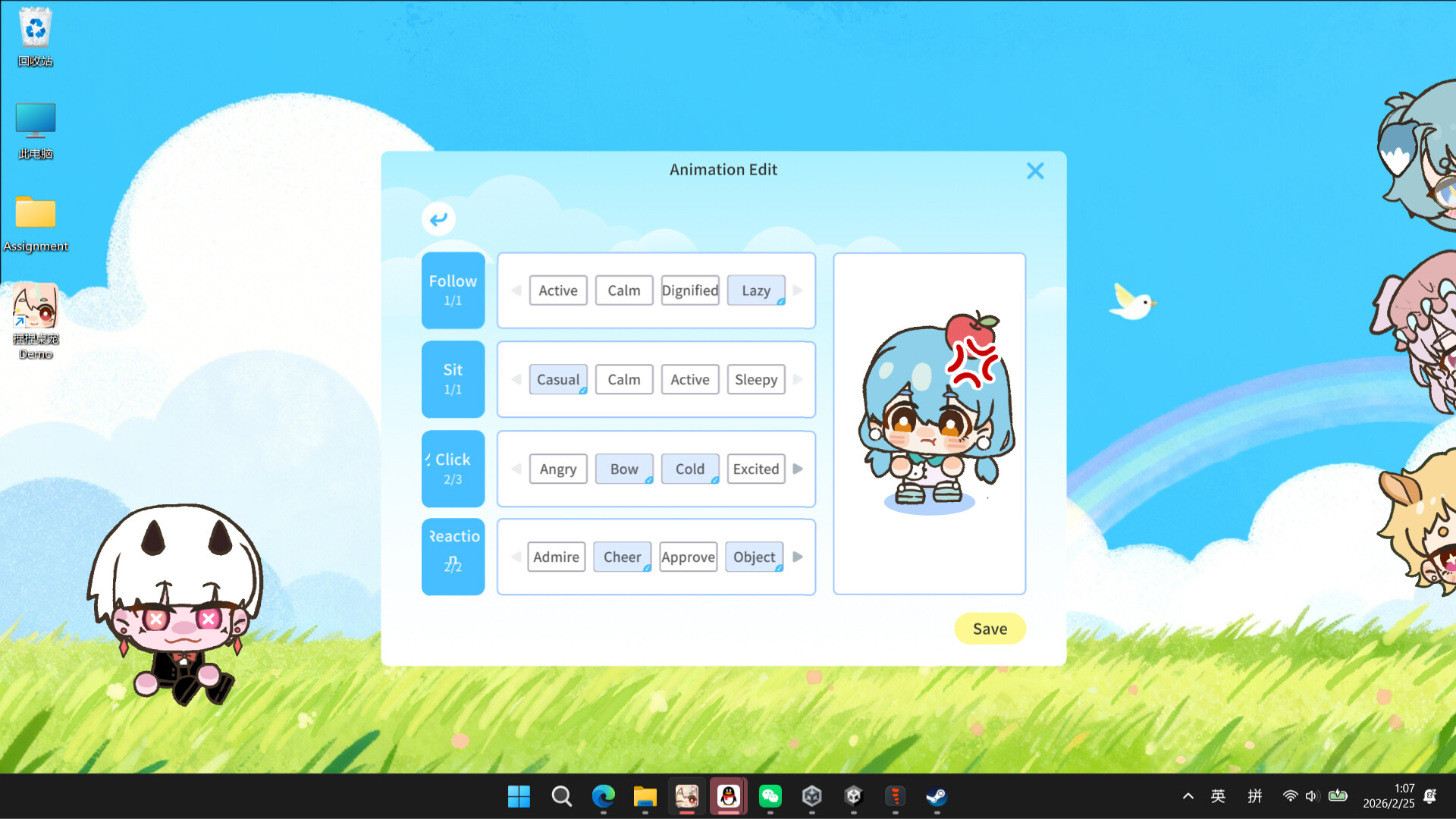
Task: Select the Dignified follow animation
Action: pos(689,290)
